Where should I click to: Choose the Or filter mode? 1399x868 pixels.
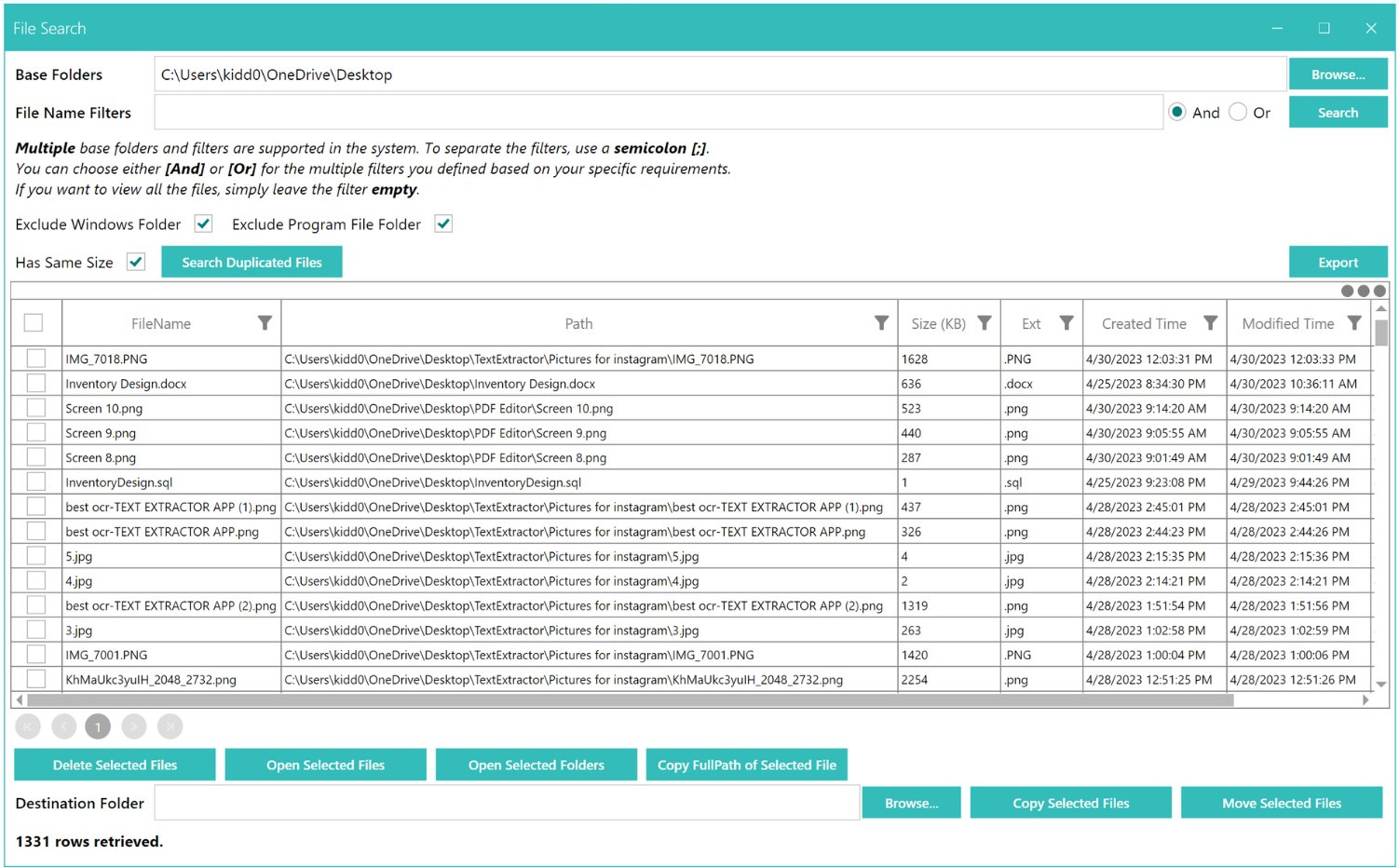click(x=1238, y=112)
